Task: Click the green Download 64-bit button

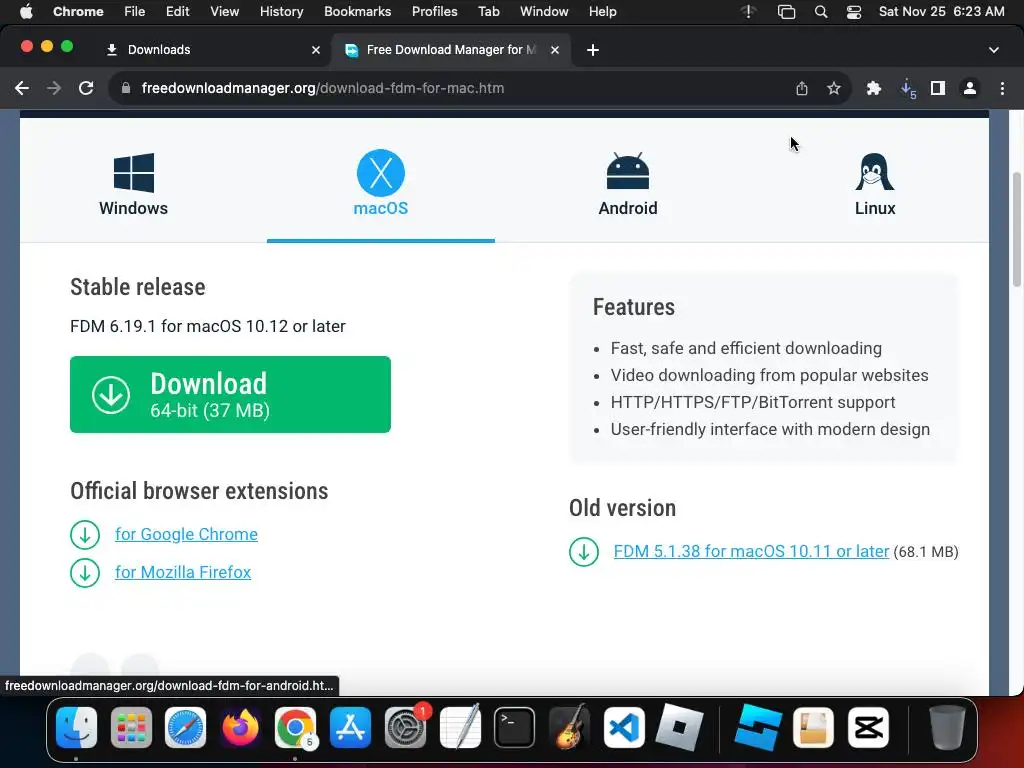Action: (231, 394)
